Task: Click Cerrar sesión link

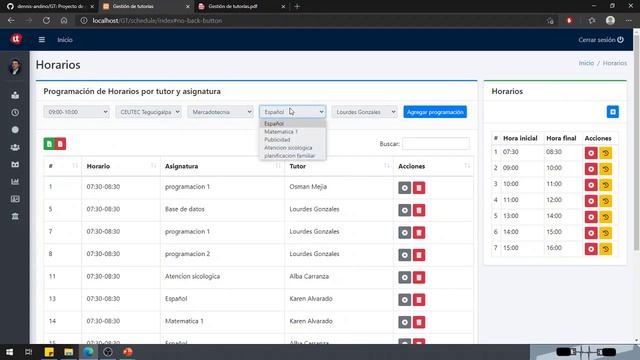Action: (x=601, y=40)
